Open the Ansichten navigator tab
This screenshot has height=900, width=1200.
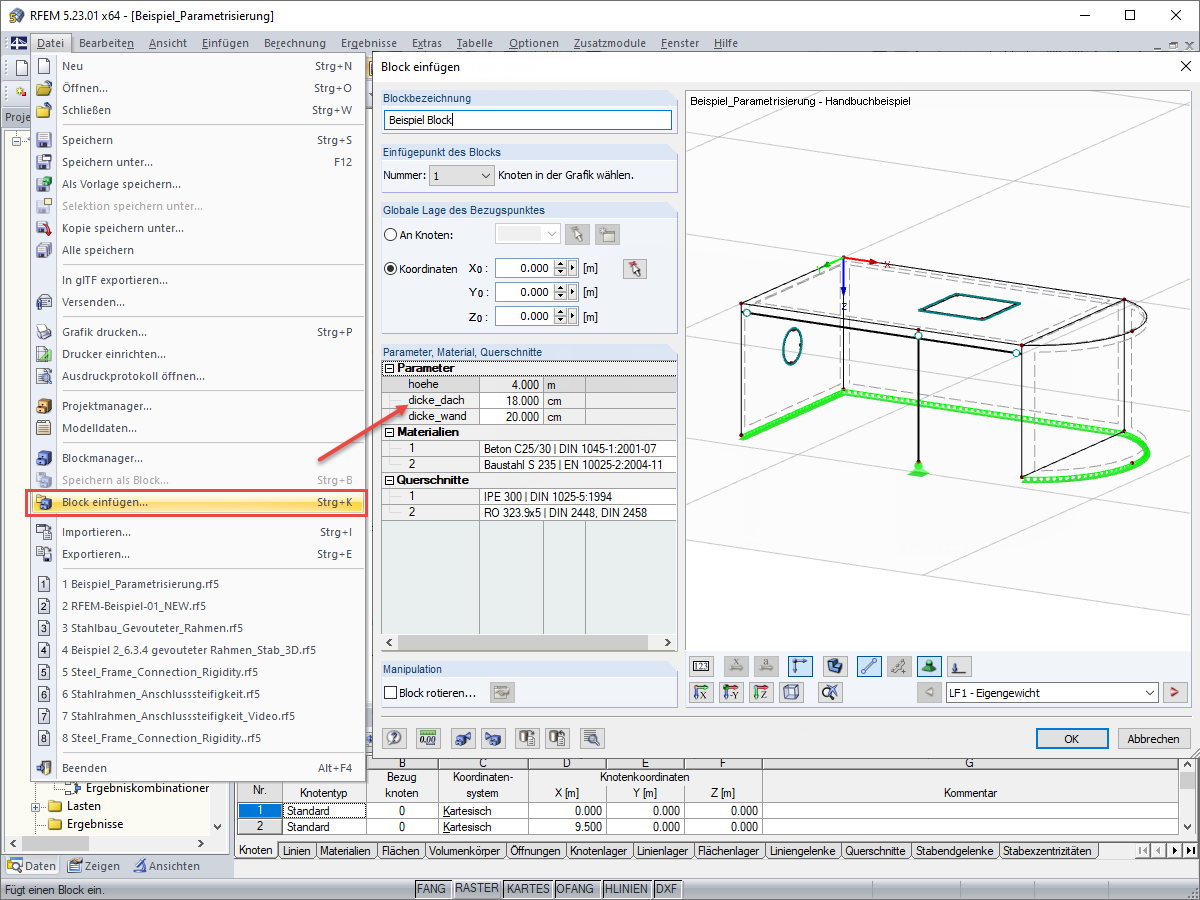167,866
